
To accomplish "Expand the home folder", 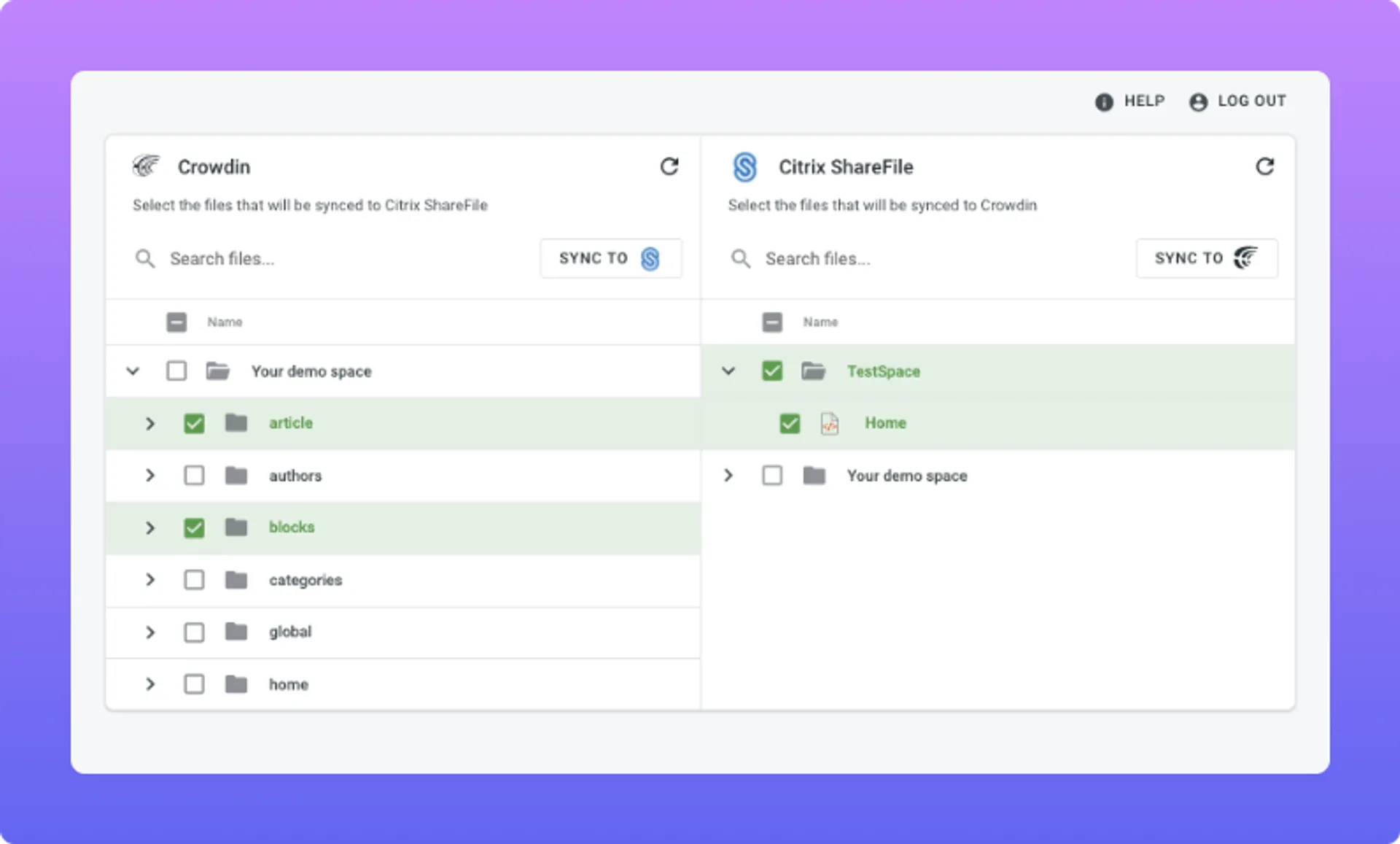I will click(x=150, y=684).
